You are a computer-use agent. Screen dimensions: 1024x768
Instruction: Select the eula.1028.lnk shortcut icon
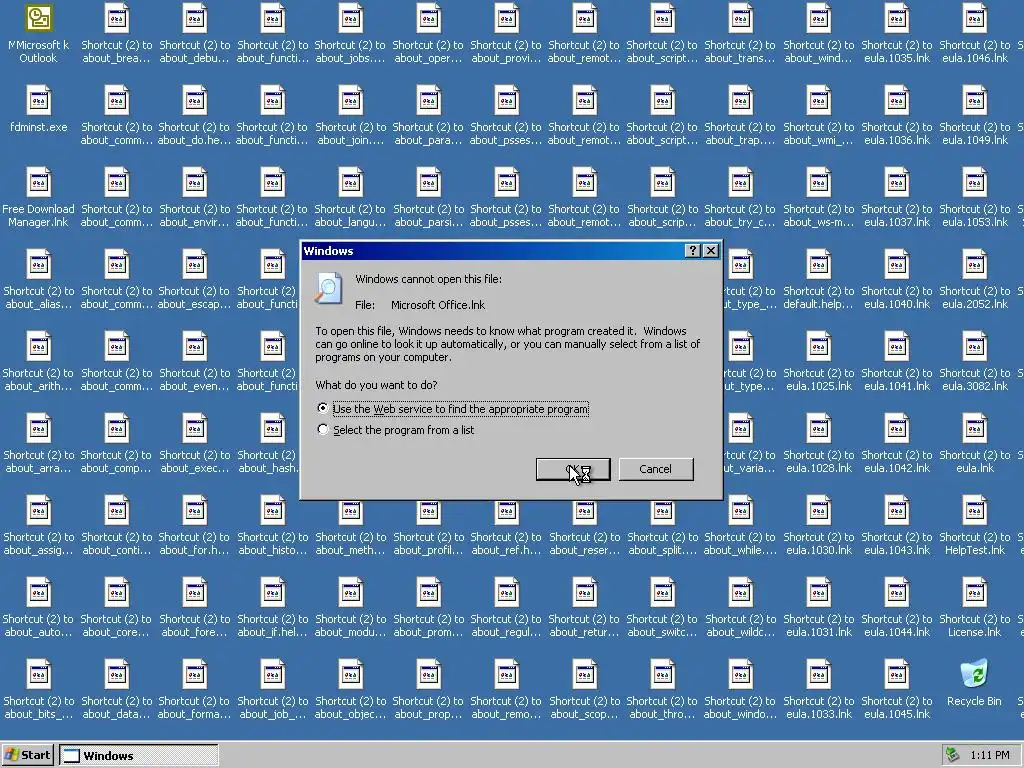coord(818,428)
